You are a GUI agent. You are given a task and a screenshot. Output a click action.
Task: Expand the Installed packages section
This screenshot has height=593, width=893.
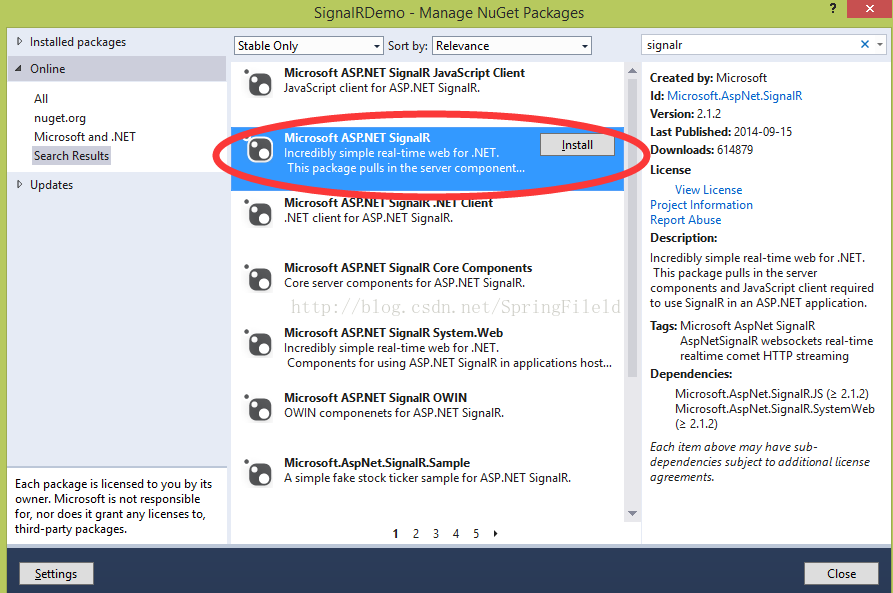(x=19, y=42)
